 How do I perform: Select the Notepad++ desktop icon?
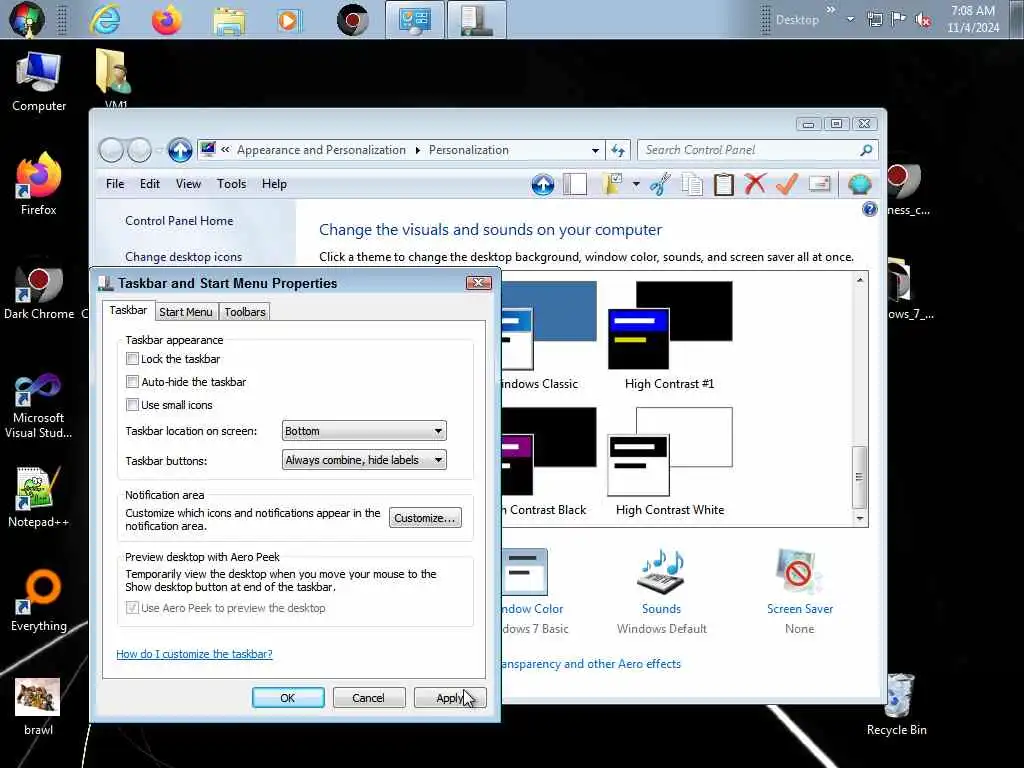point(39,498)
